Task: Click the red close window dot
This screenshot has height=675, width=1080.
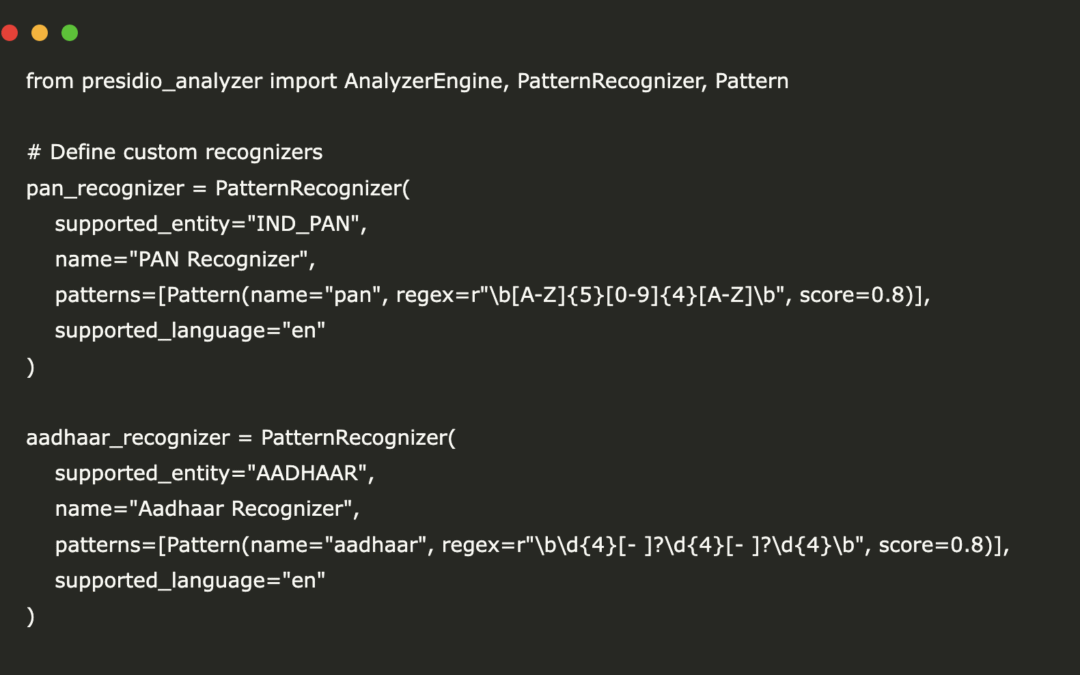Action: (10, 33)
